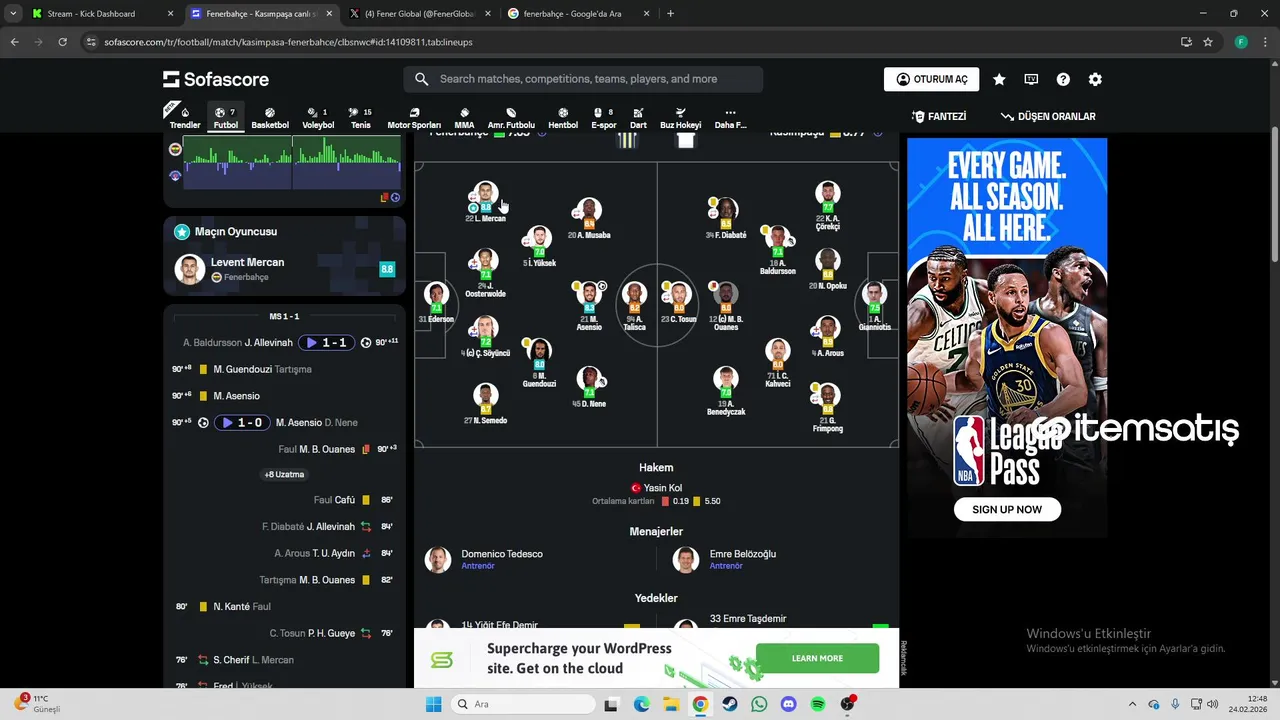
Task: Open the Trendler sports tab
Action: point(185,118)
